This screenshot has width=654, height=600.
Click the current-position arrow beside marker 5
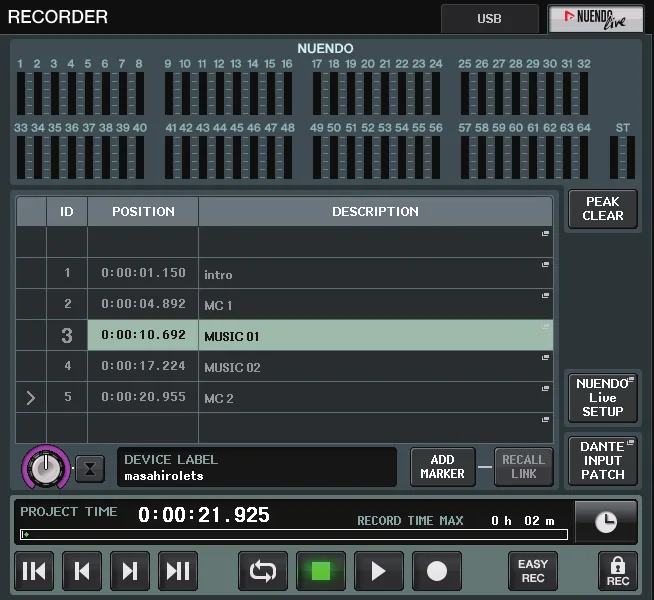tap(31, 398)
